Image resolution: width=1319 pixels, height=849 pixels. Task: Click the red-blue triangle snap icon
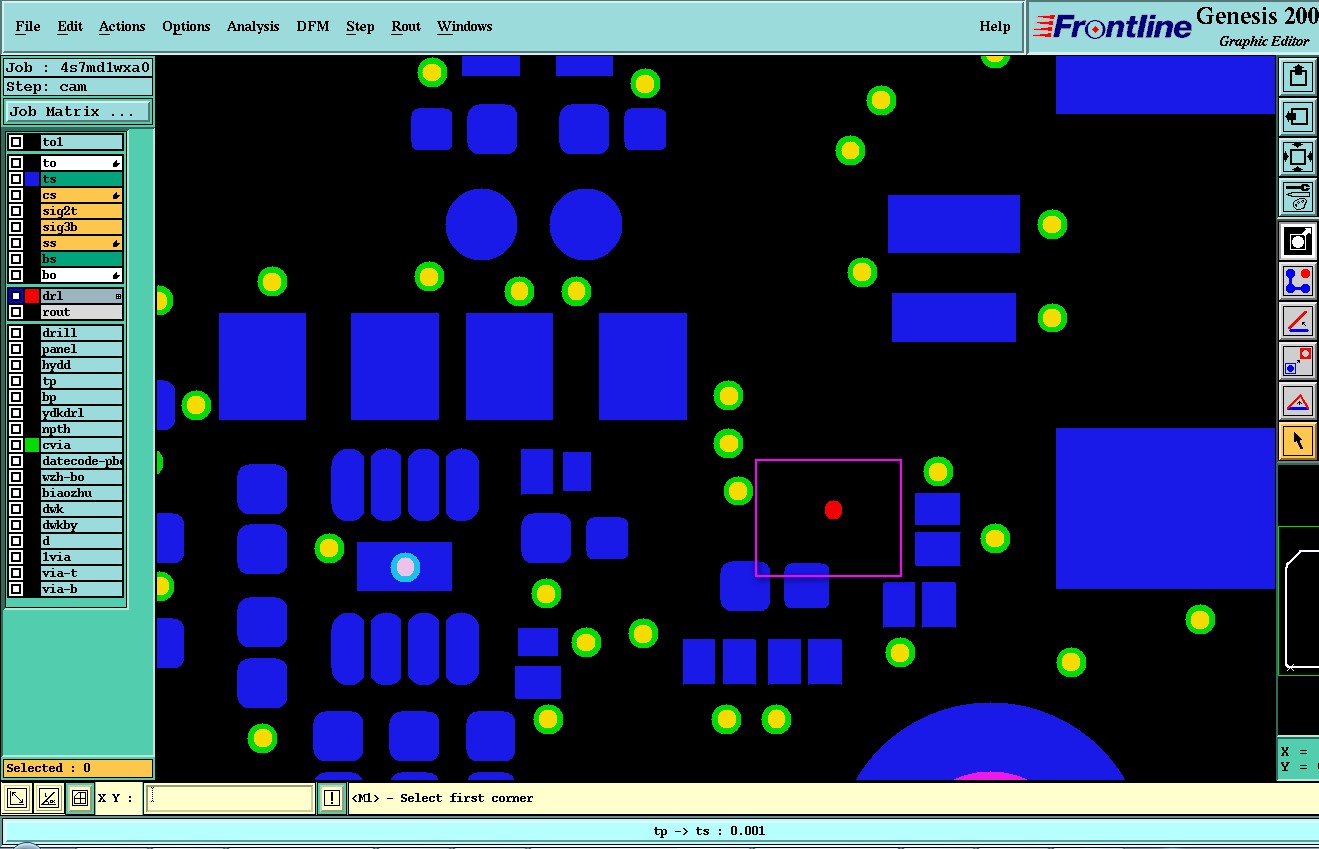click(1298, 401)
